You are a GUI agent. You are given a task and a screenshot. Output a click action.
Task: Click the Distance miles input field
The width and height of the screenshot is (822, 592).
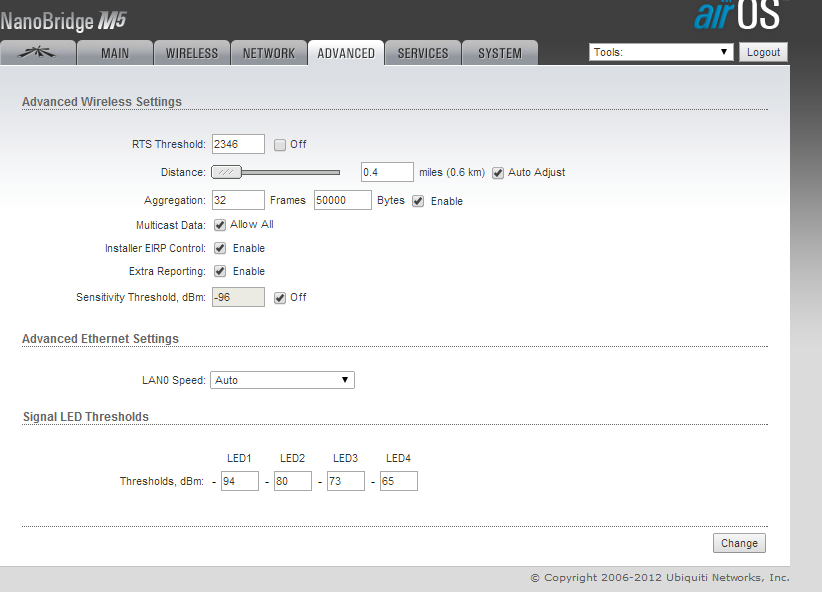[x=387, y=172]
